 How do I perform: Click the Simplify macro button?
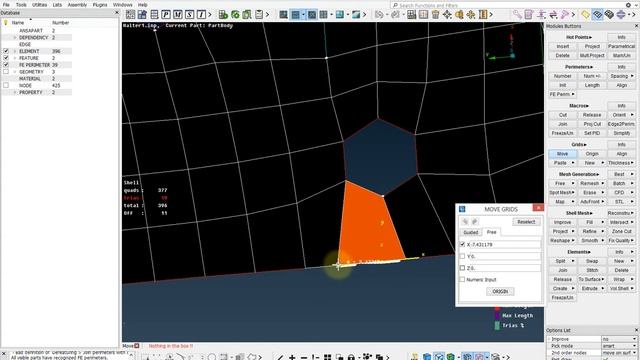click(x=621, y=133)
